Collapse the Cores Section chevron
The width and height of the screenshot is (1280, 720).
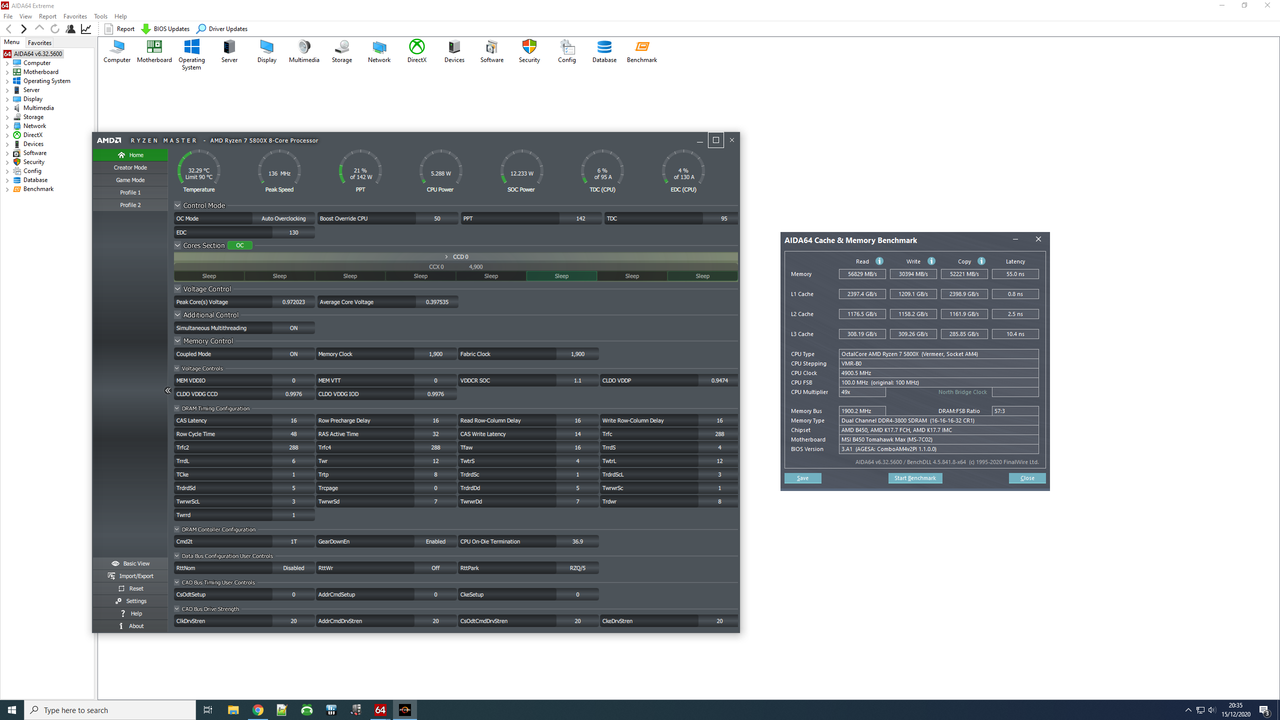tap(178, 245)
